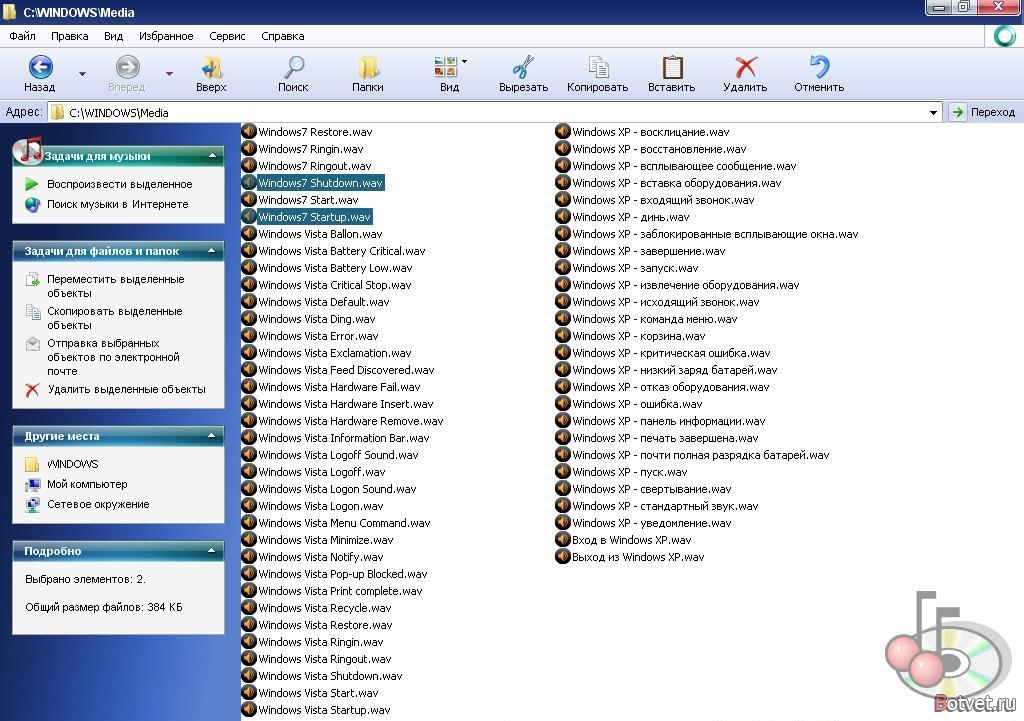The image size is (1024, 721).
Task: Select Windows Vista Ding.wav file name
Action: pos(317,319)
